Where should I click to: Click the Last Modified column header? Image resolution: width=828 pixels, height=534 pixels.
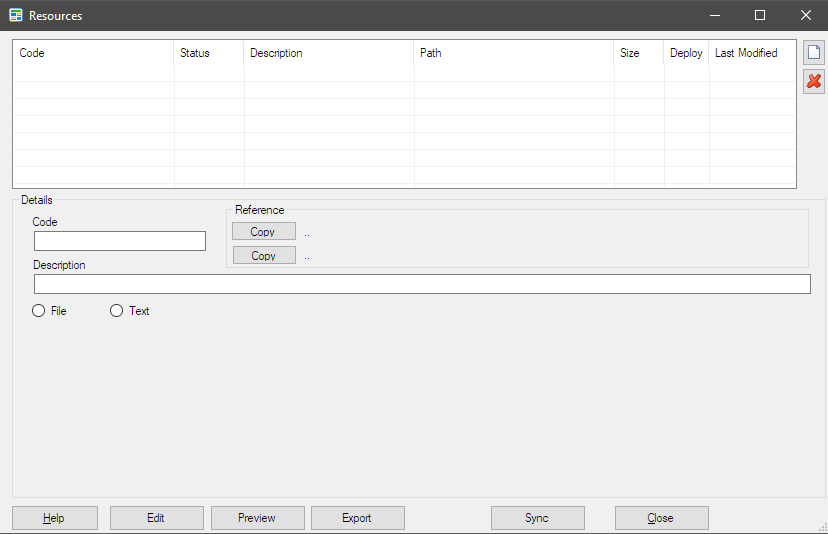(x=752, y=53)
